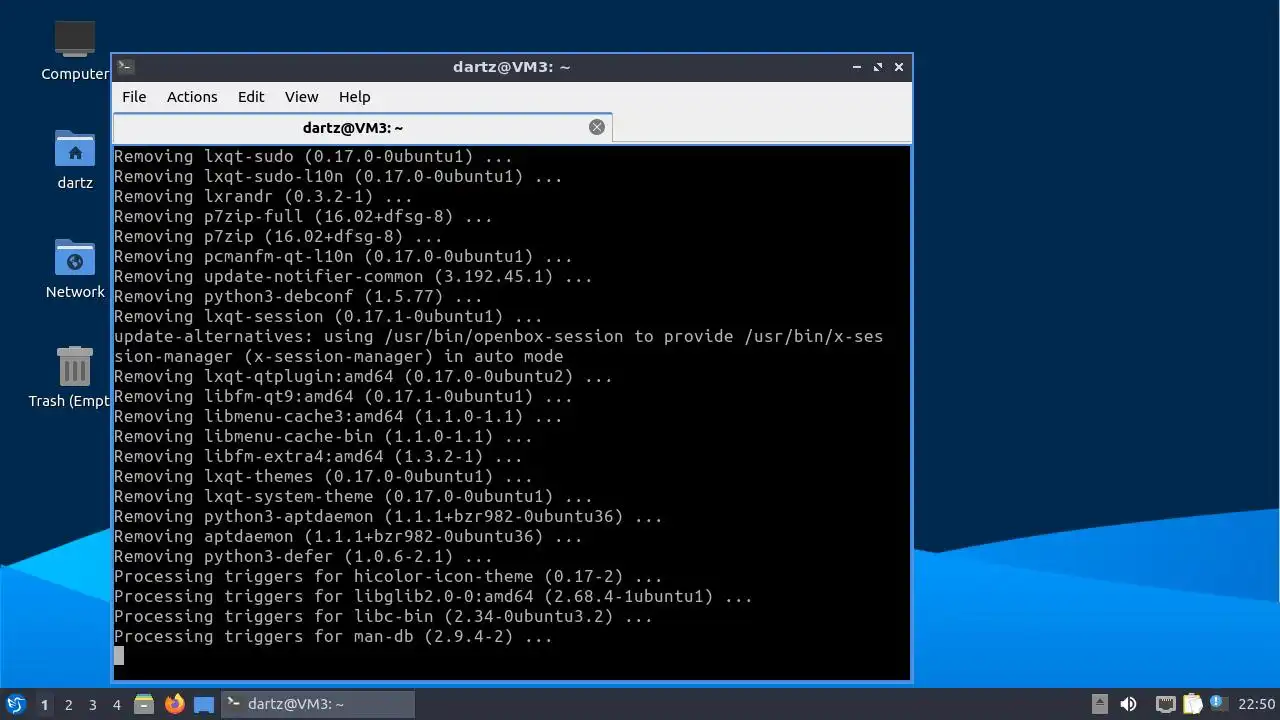Image resolution: width=1280 pixels, height=720 pixels.
Task: Click the volume speaker icon
Action: (1128, 704)
